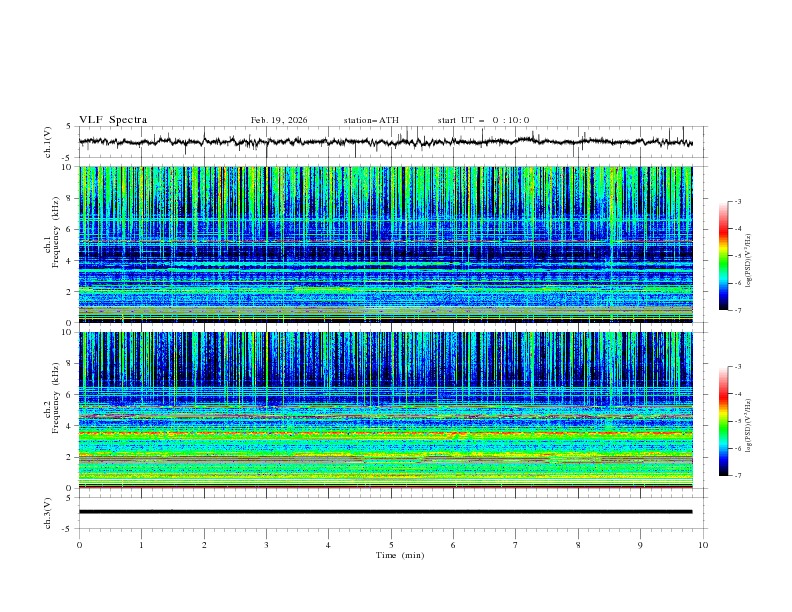The height and width of the screenshot is (612, 792).
Task: Click the ch.3(V) axis label
Action: [48, 511]
